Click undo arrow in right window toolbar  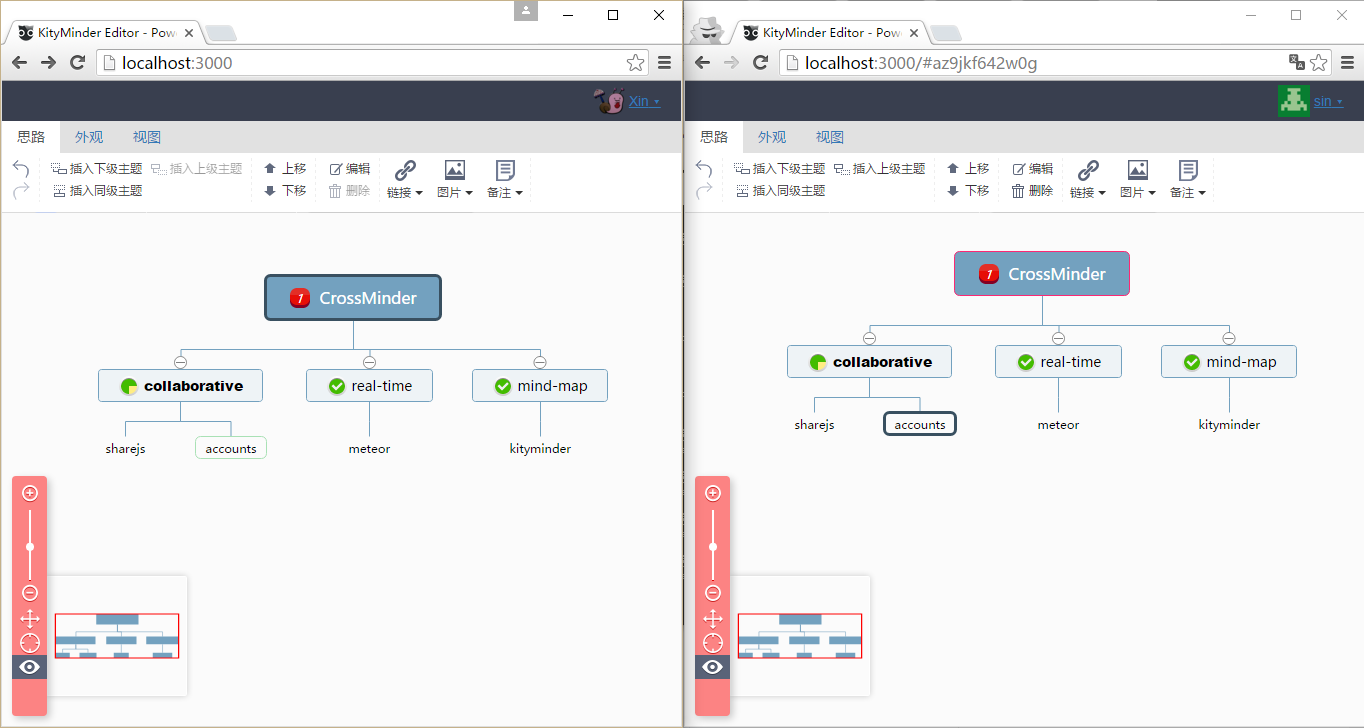pyautogui.click(x=704, y=168)
